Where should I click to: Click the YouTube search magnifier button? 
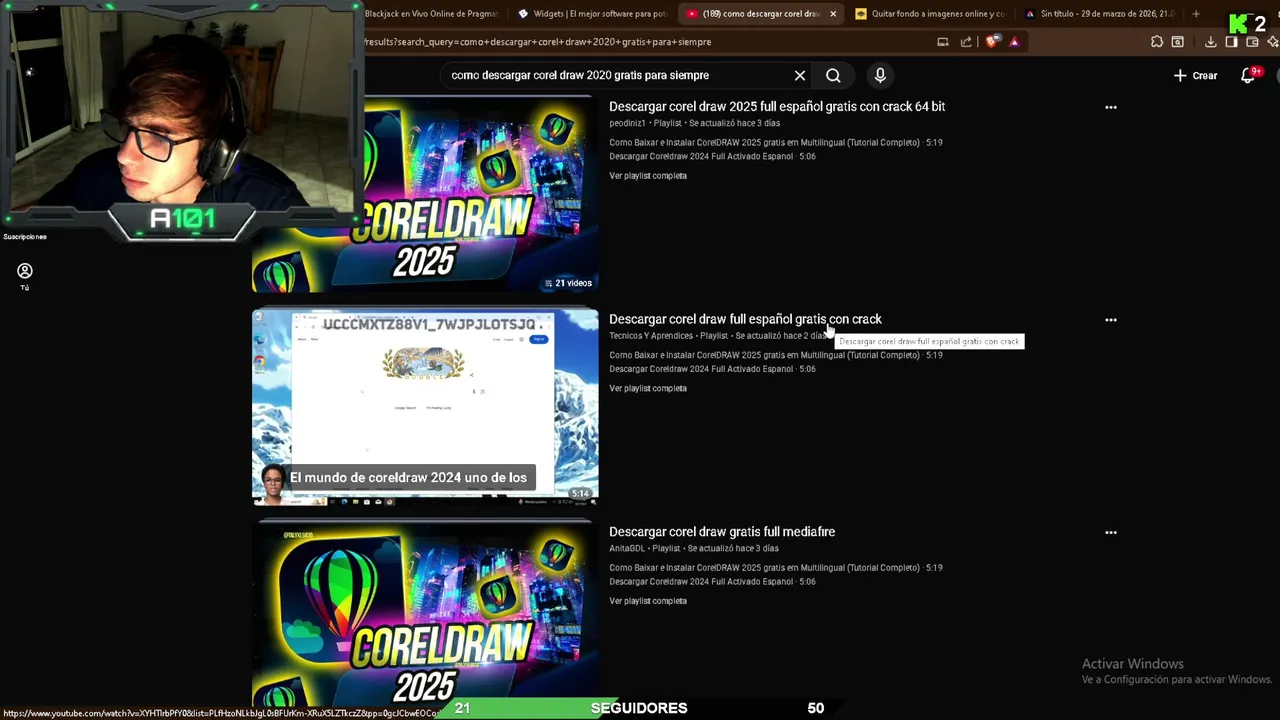pyautogui.click(x=833, y=75)
